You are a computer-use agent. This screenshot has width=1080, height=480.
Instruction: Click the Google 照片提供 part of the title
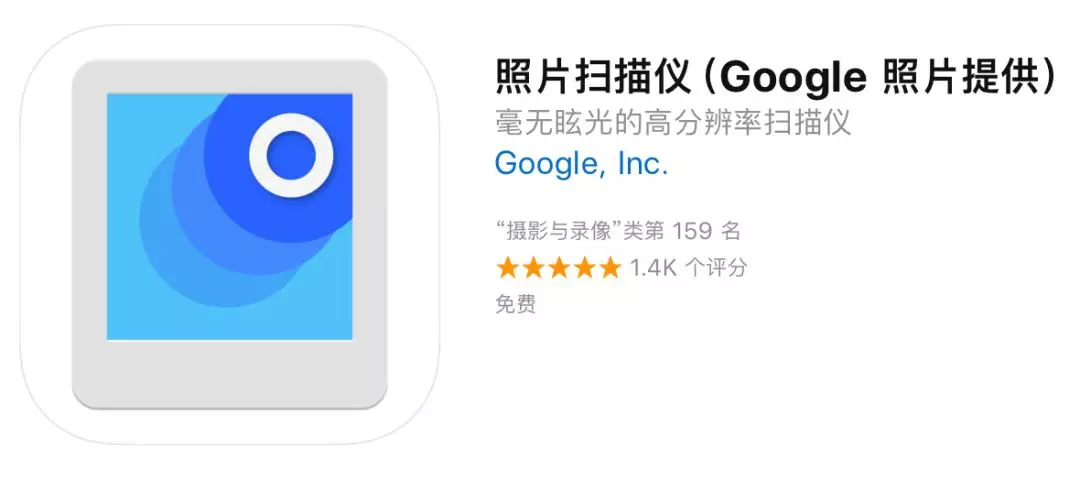(883, 78)
